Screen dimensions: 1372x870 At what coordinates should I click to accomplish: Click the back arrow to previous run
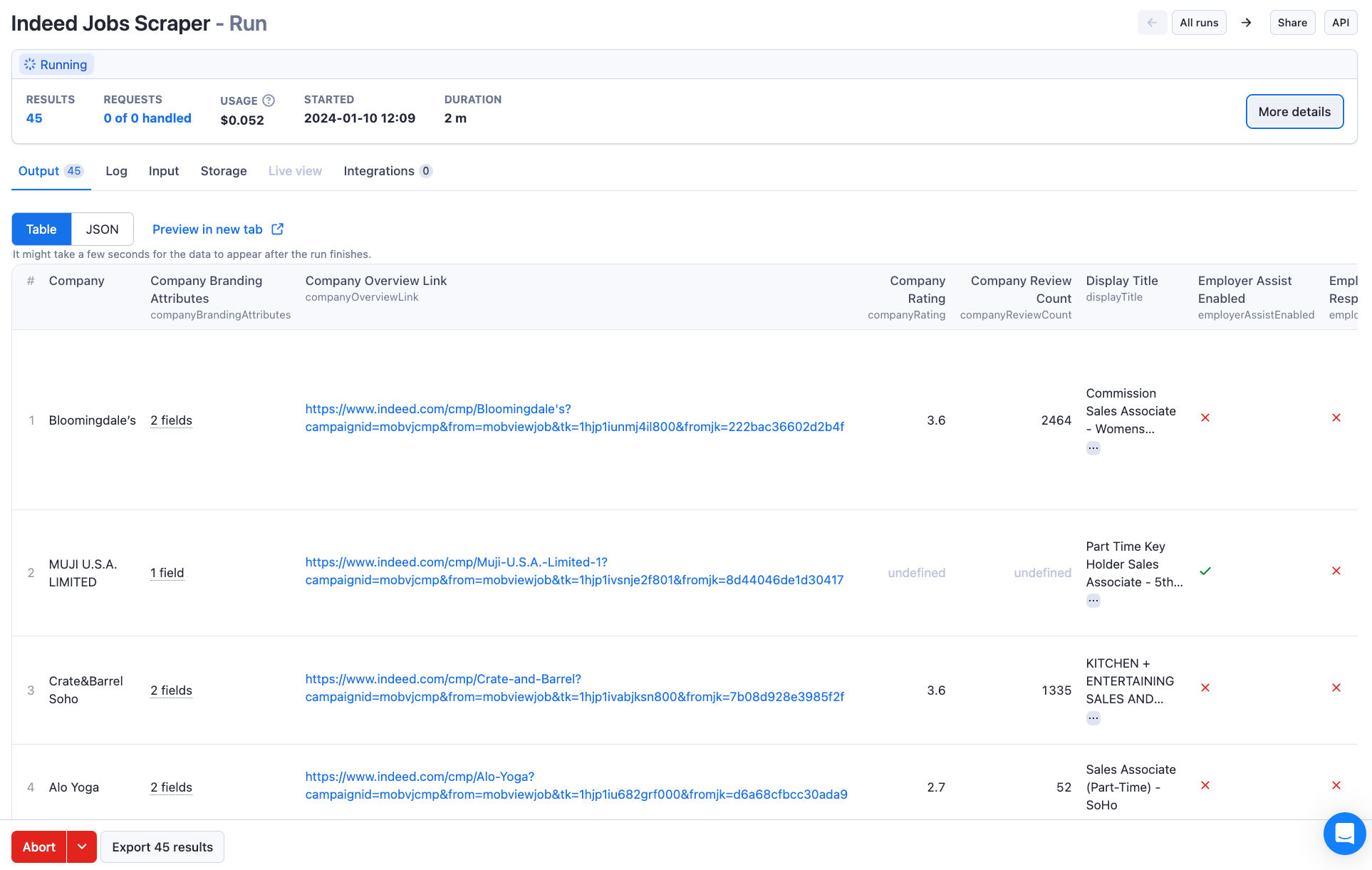(x=1153, y=22)
